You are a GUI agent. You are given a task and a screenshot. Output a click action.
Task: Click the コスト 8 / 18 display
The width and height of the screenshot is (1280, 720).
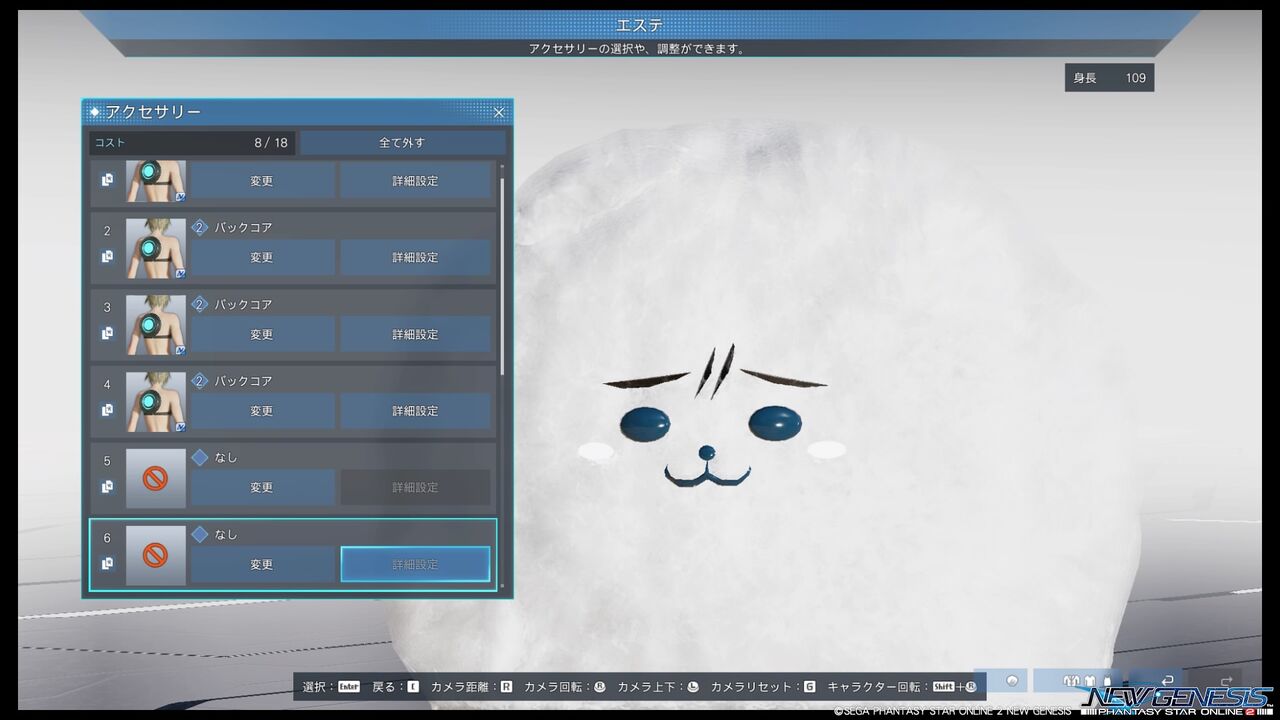tap(192, 143)
